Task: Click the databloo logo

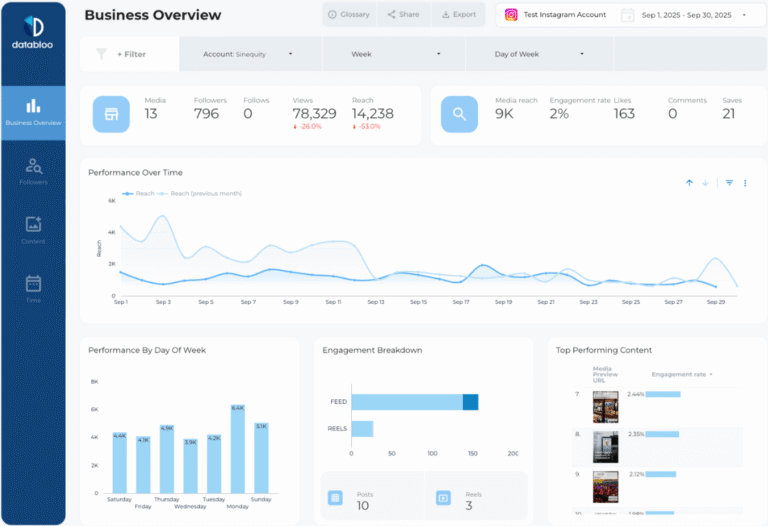Action: [x=33, y=32]
